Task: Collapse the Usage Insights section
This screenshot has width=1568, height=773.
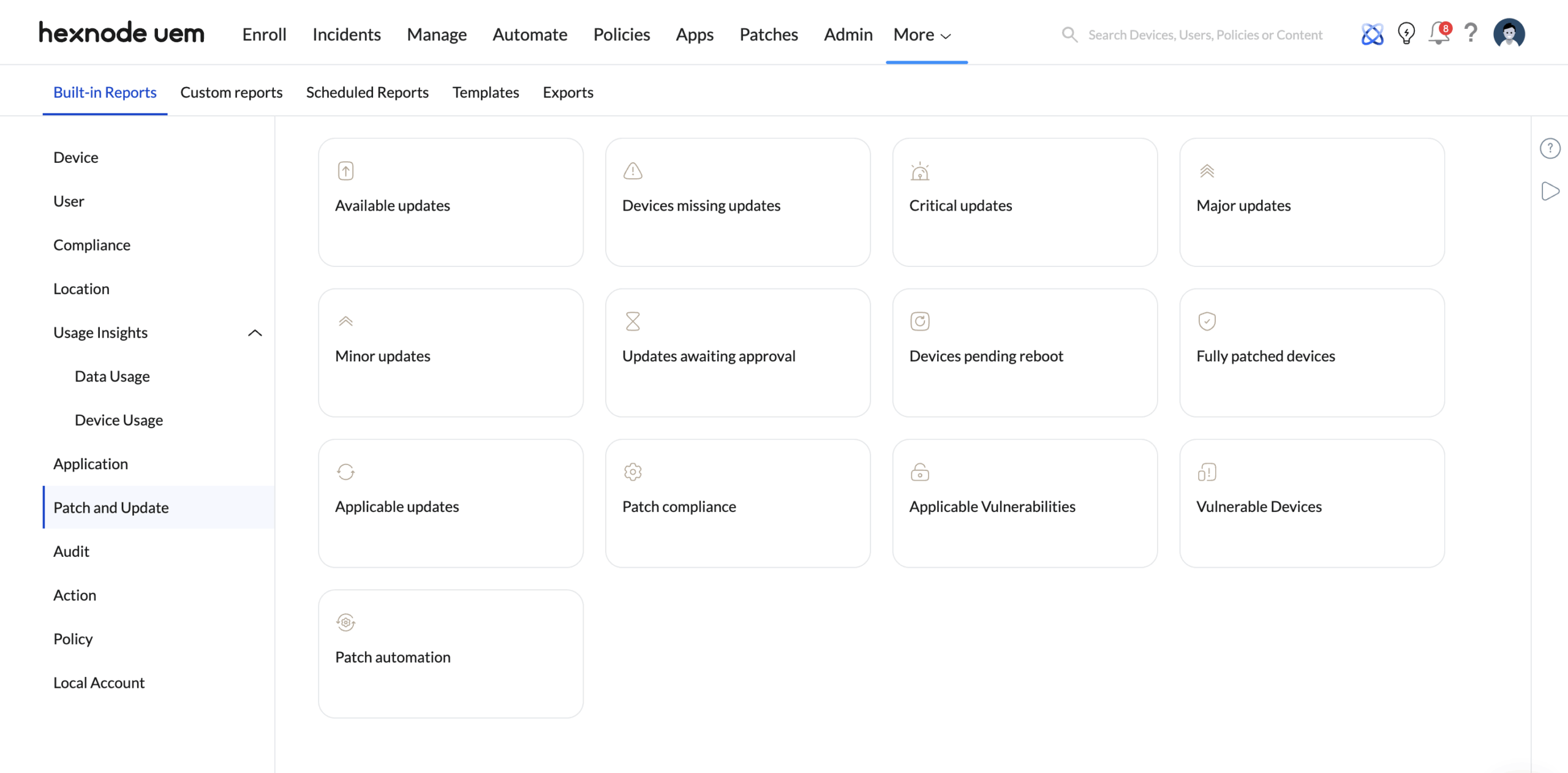Action: pyautogui.click(x=255, y=333)
